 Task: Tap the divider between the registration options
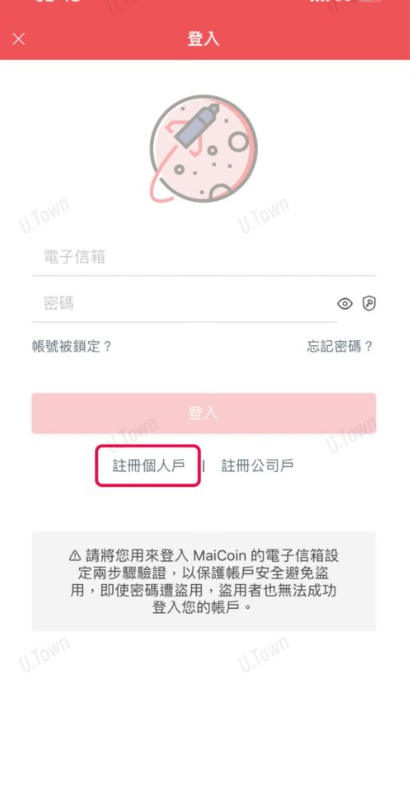204,466
